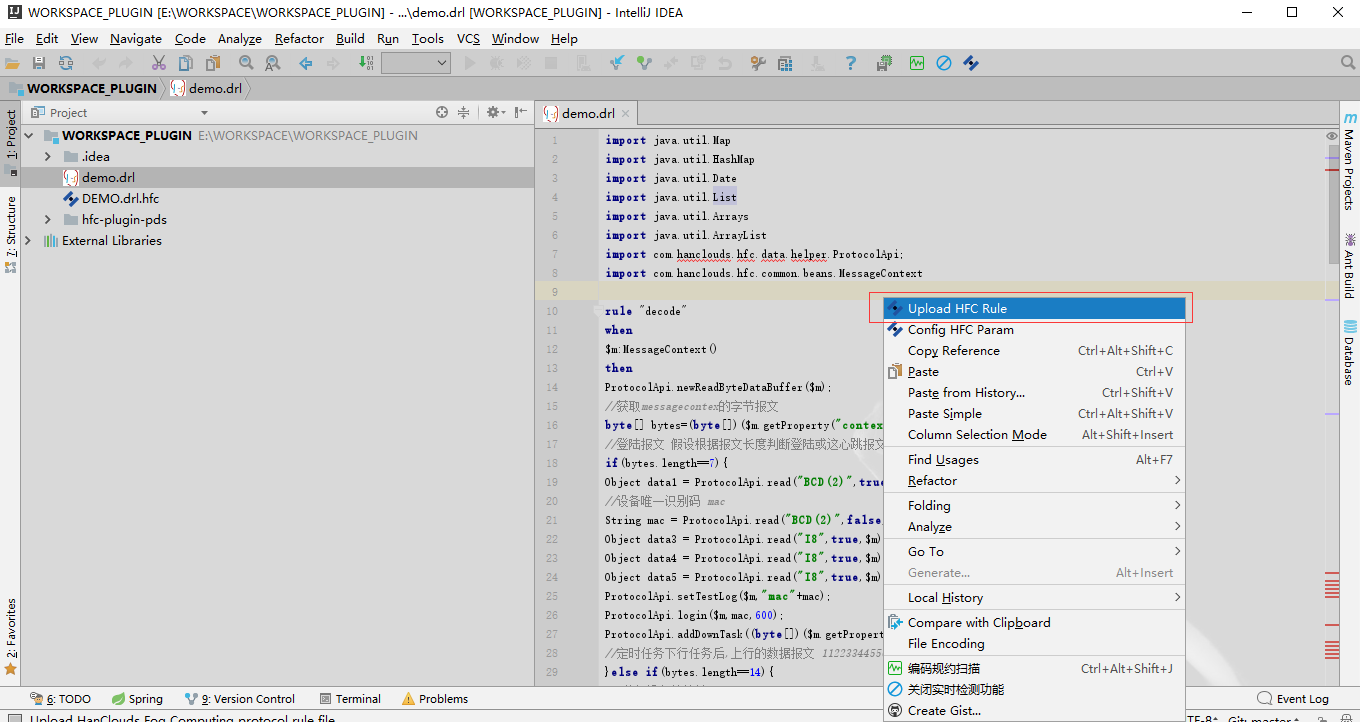Select Create Gist... in context menu
The image size is (1360, 722).
(1034, 711)
